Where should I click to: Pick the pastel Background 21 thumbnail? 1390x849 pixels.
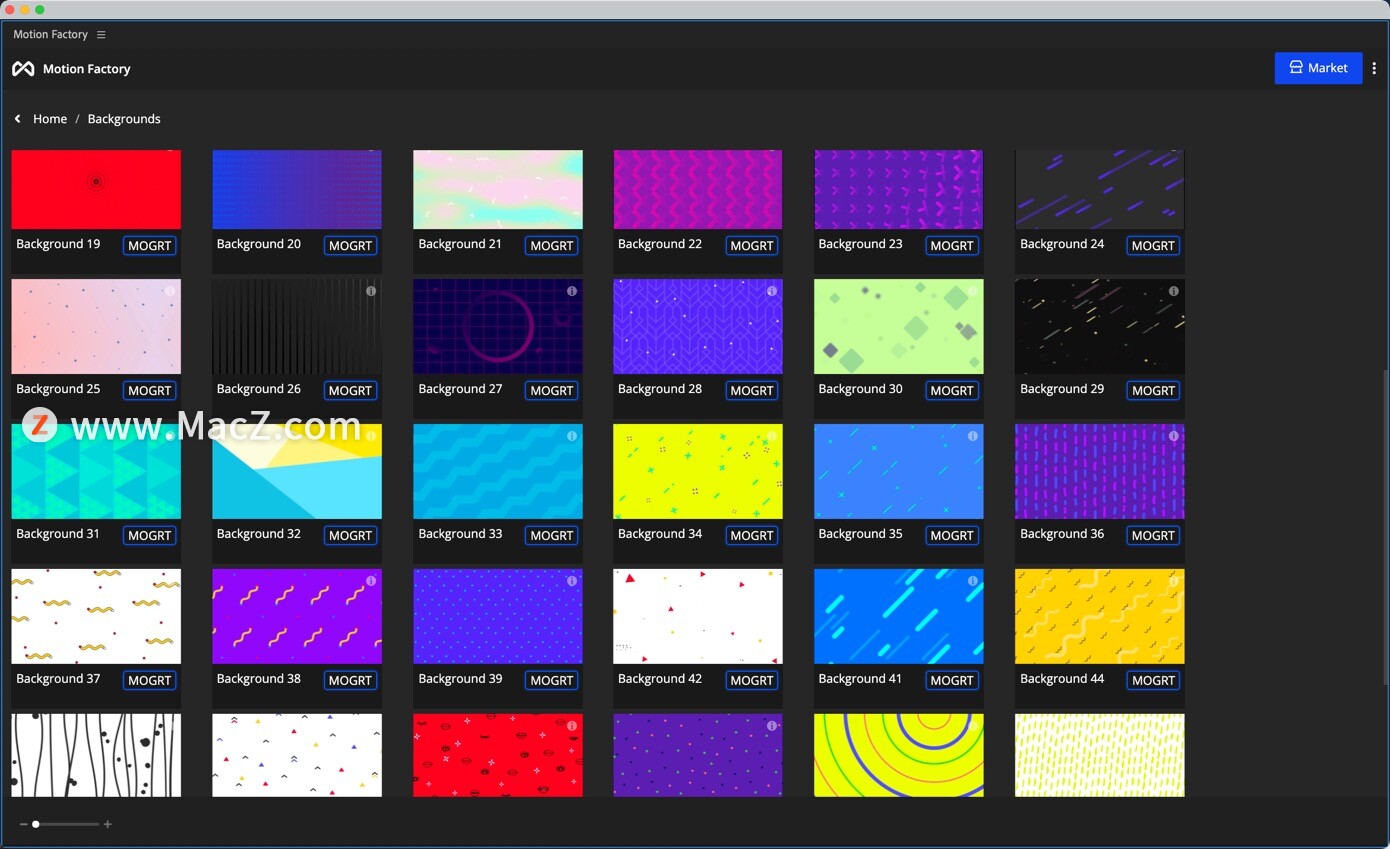coord(498,190)
